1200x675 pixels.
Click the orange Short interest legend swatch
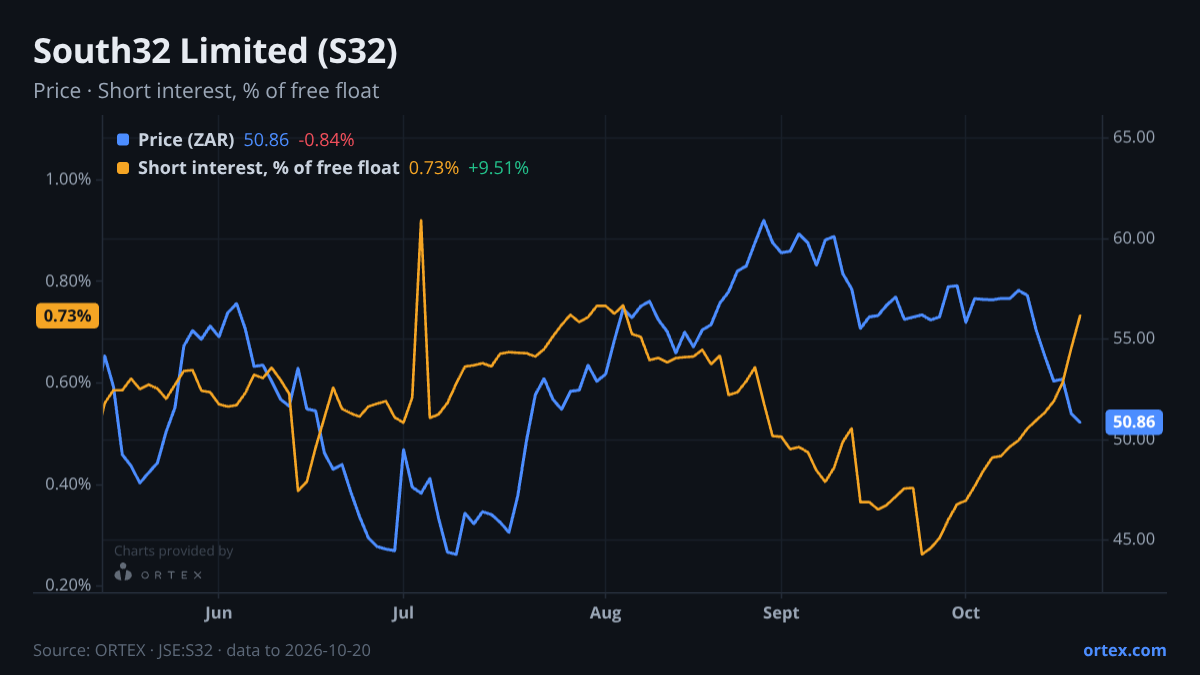tap(123, 168)
